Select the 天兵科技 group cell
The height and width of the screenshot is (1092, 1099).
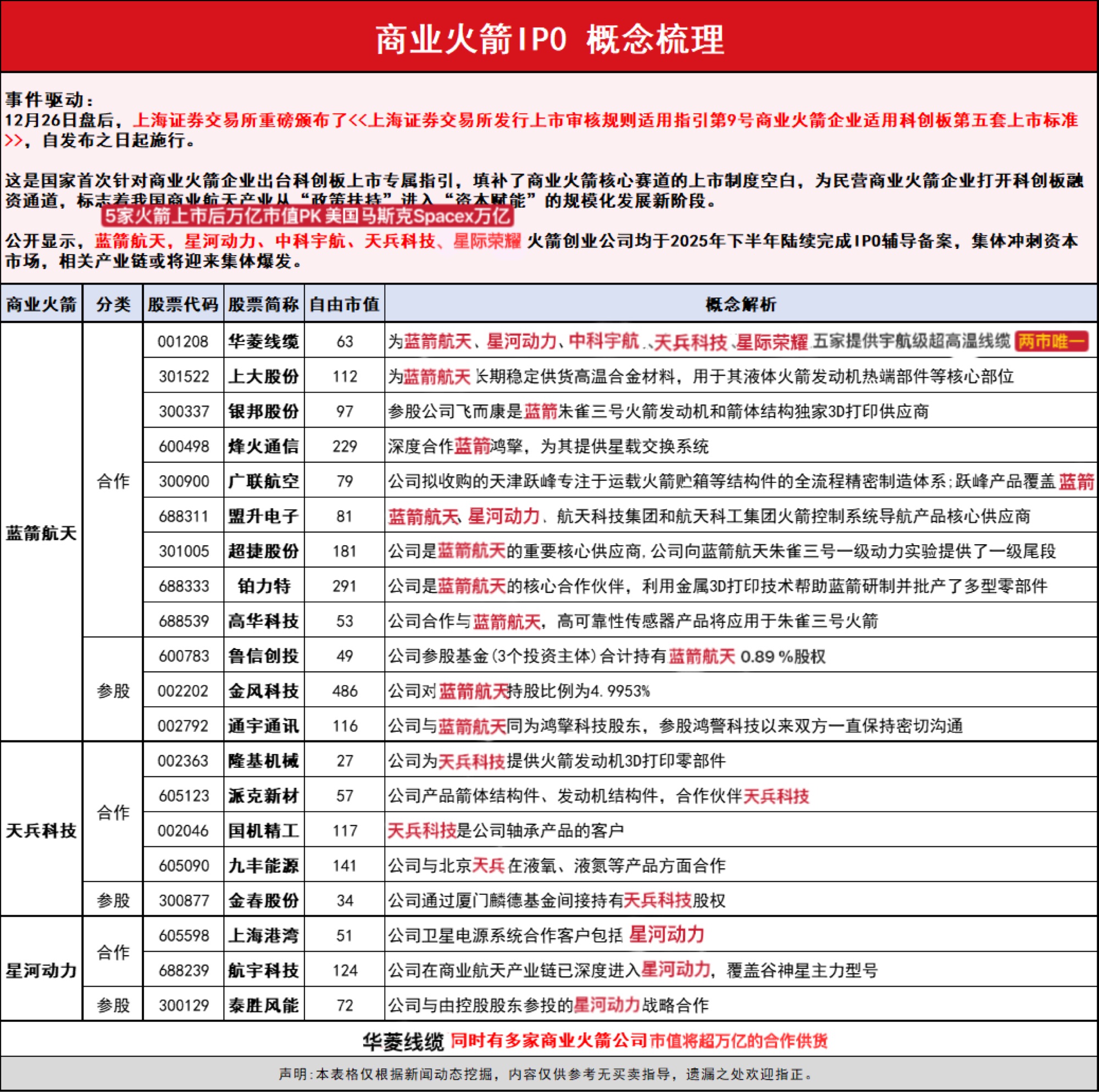pyautogui.click(x=41, y=831)
